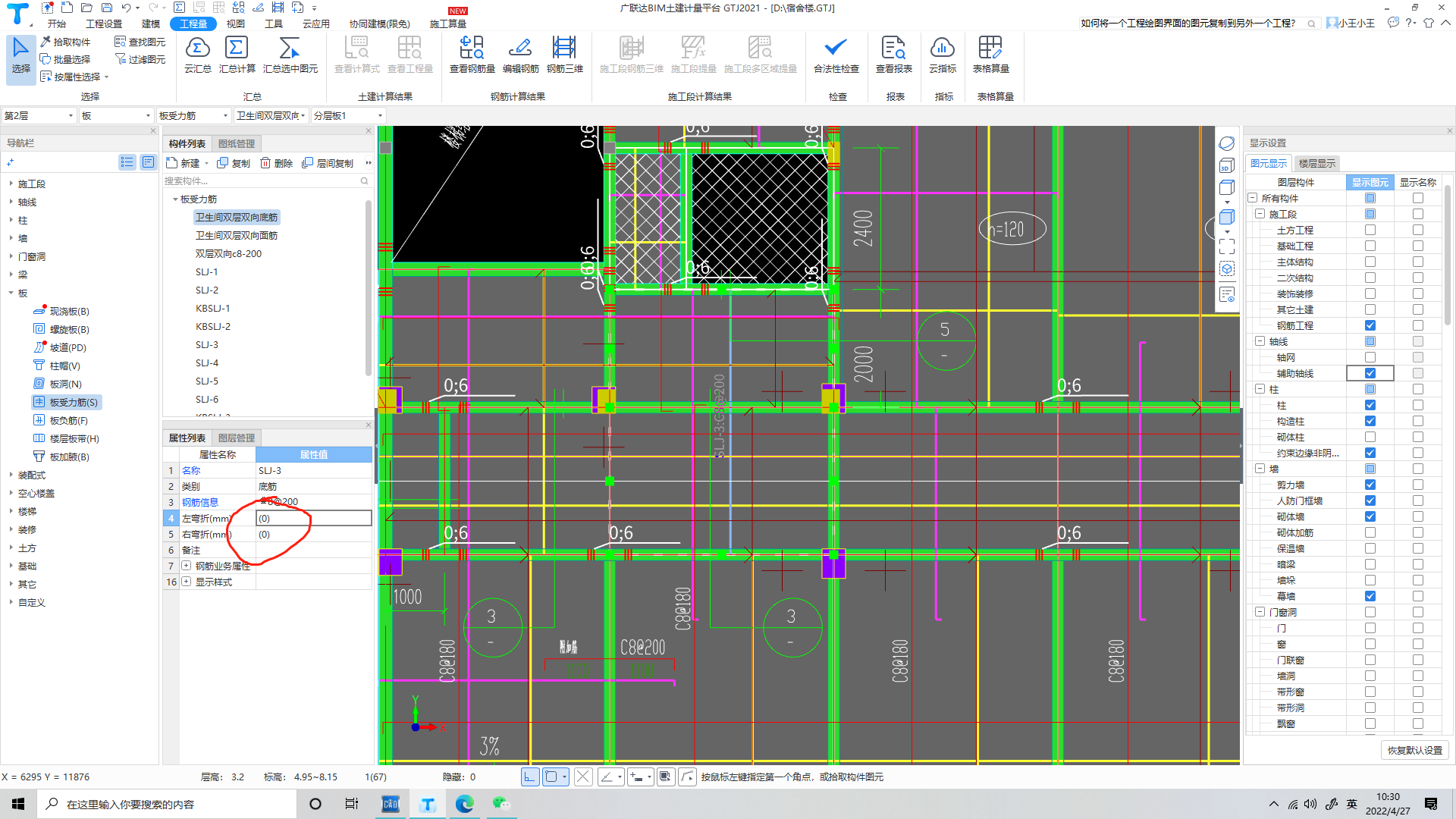1456x819 pixels.
Task: Switch to 楼层显示 tab
Action: coord(1316,163)
